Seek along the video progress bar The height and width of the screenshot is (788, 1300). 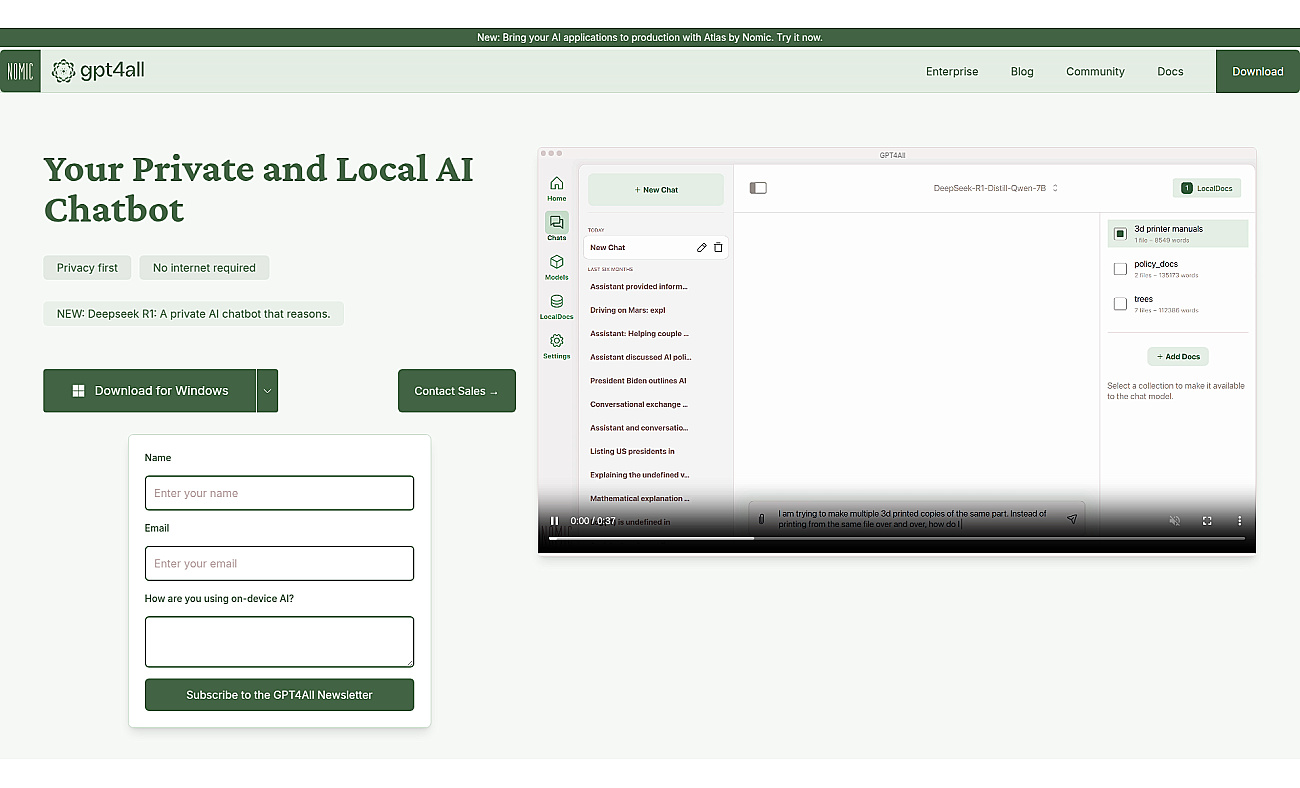(x=897, y=539)
